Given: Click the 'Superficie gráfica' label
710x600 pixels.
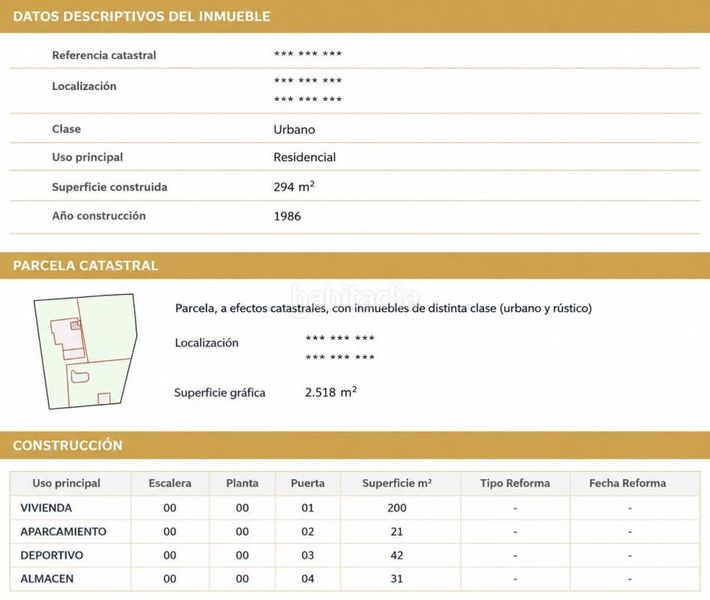Looking at the screenshot, I should coord(220,393).
